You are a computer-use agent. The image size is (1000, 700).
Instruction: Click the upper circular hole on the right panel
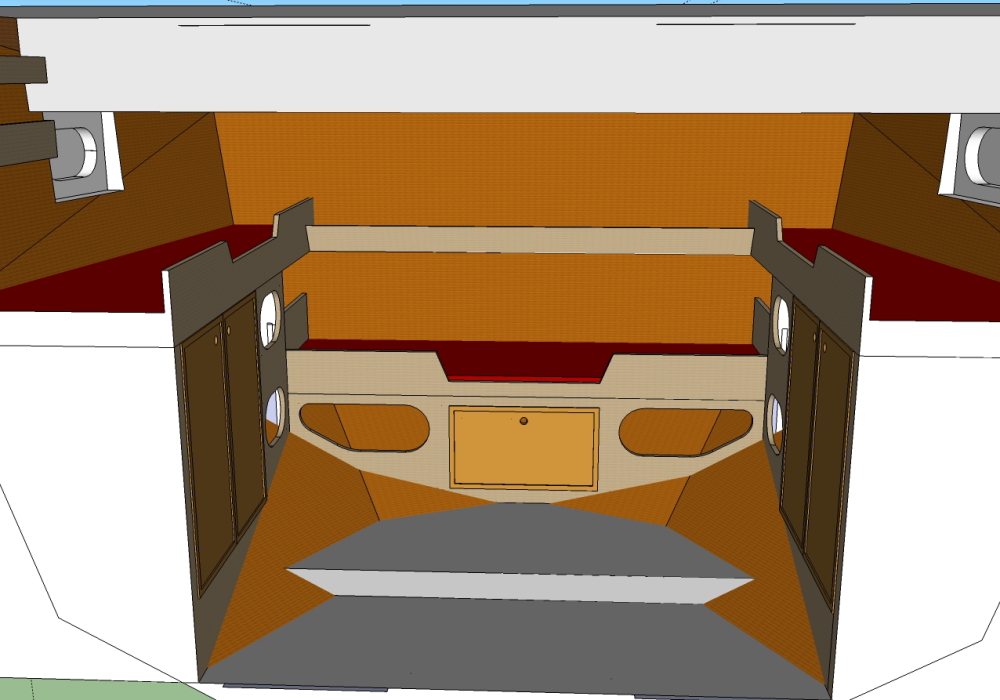click(x=781, y=324)
